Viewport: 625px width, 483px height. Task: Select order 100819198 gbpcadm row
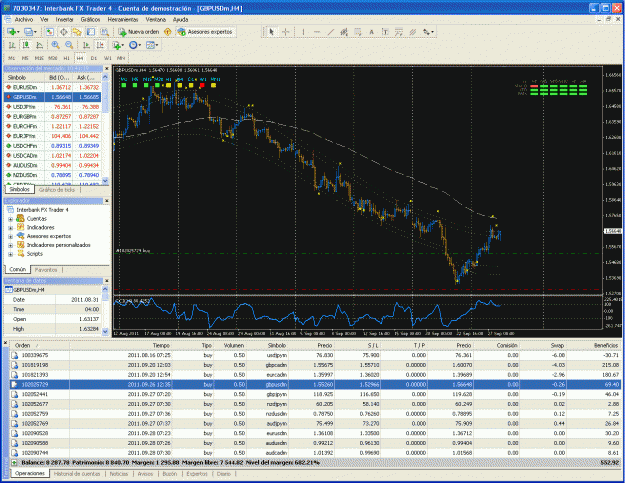[315, 365]
